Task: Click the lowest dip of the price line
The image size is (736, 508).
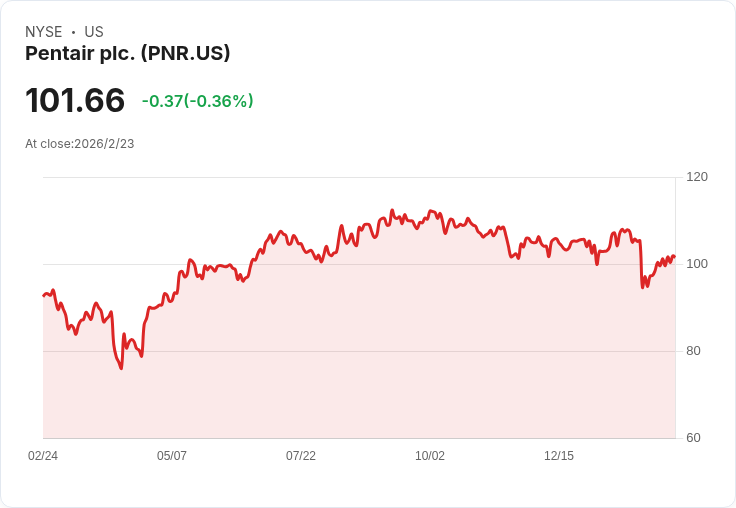Action: [x=122, y=368]
